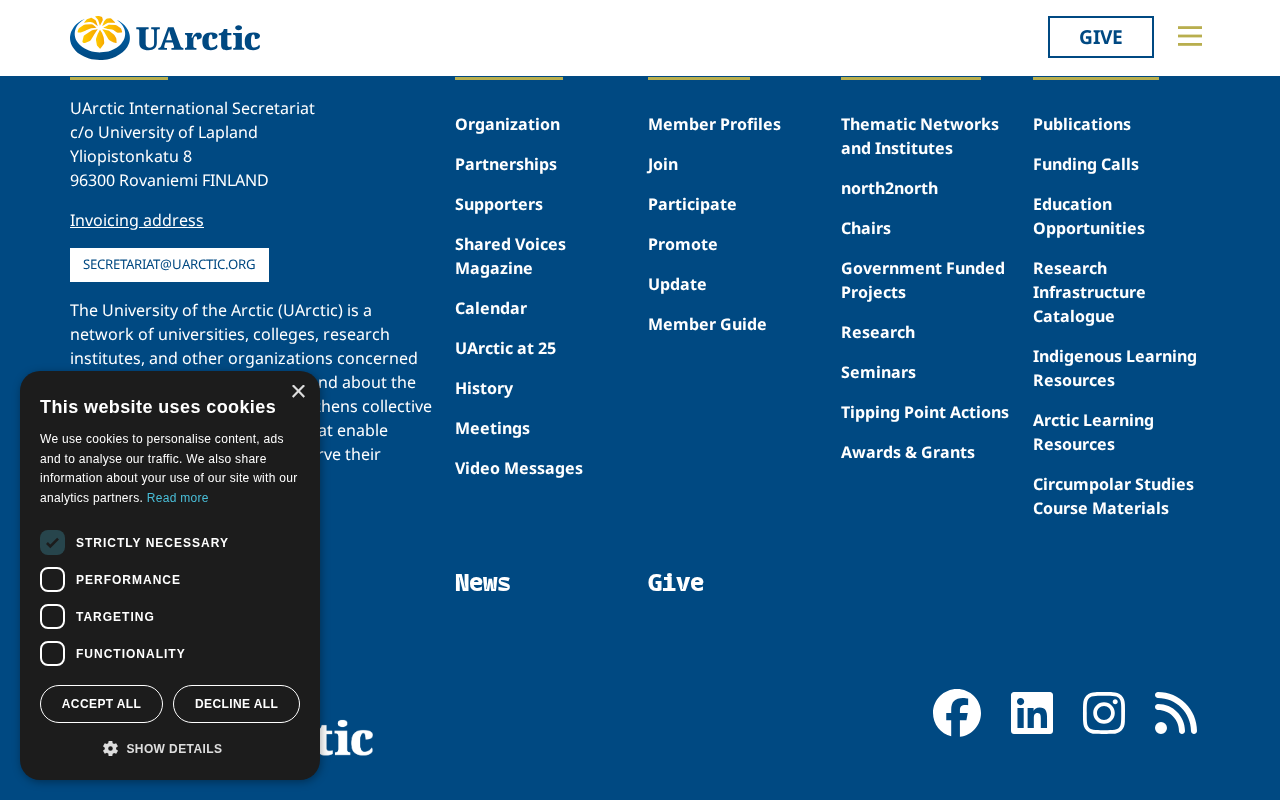
Task: Open the RSS feed icon
Action: coord(1176,713)
